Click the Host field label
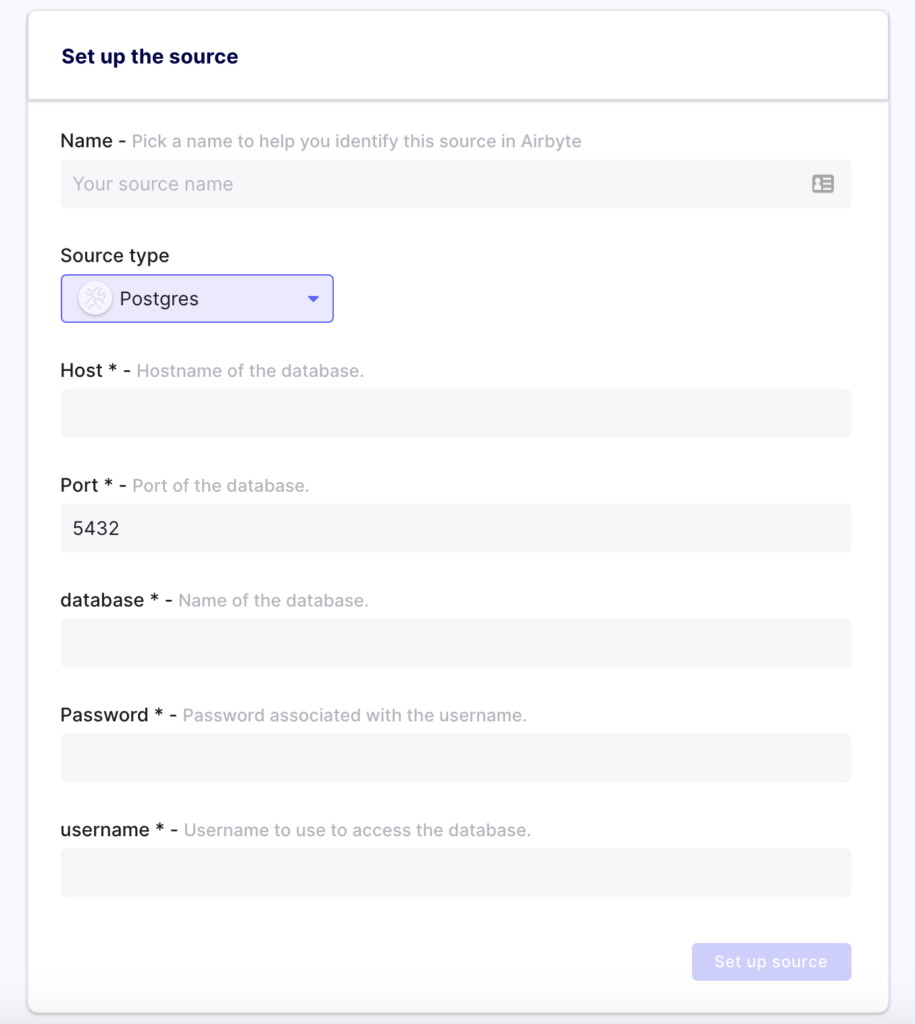Viewport: 915px width, 1024px height. point(82,371)
